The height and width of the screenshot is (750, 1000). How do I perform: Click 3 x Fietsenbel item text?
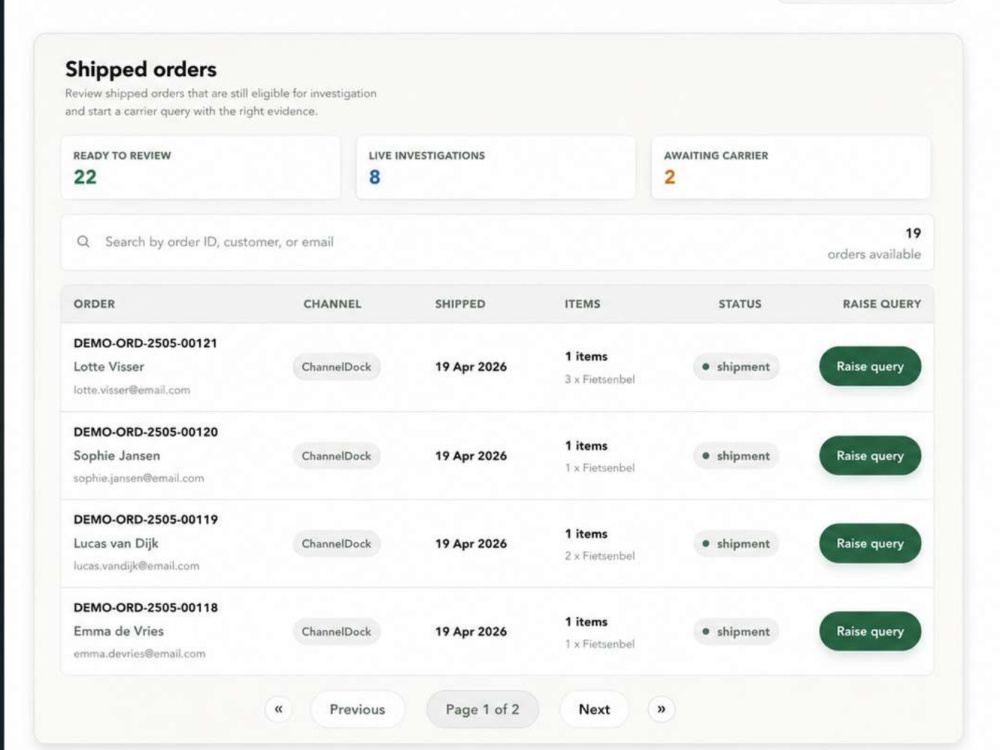click(599, 379)
